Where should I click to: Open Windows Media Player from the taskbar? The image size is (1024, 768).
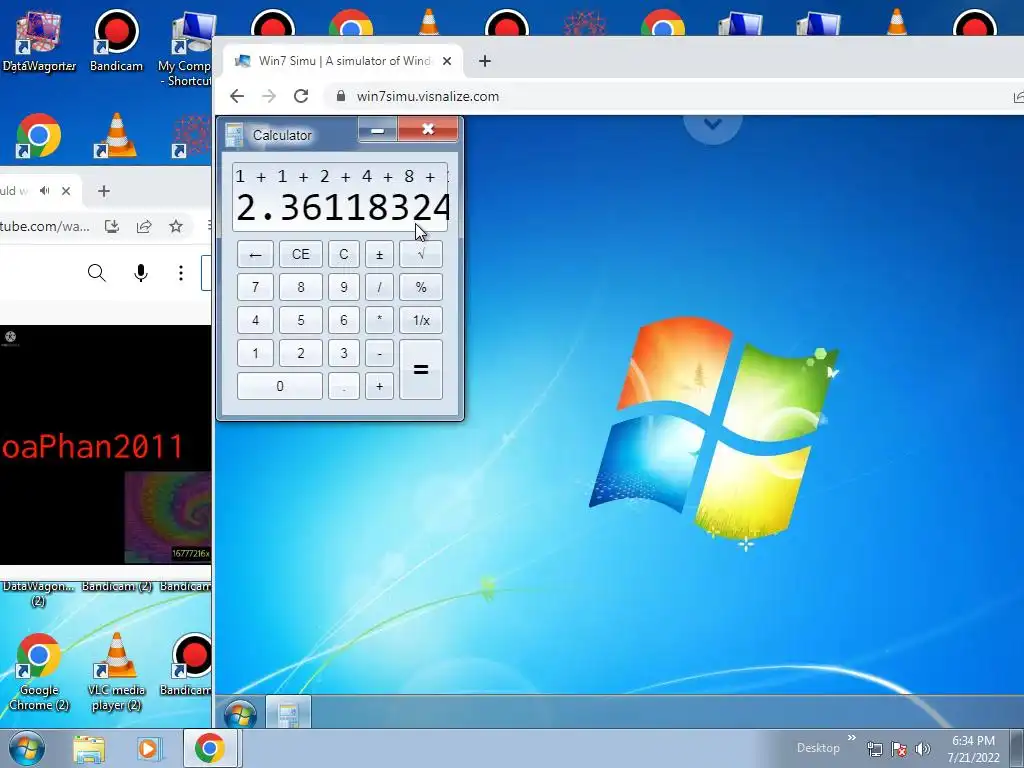[148, 748]
